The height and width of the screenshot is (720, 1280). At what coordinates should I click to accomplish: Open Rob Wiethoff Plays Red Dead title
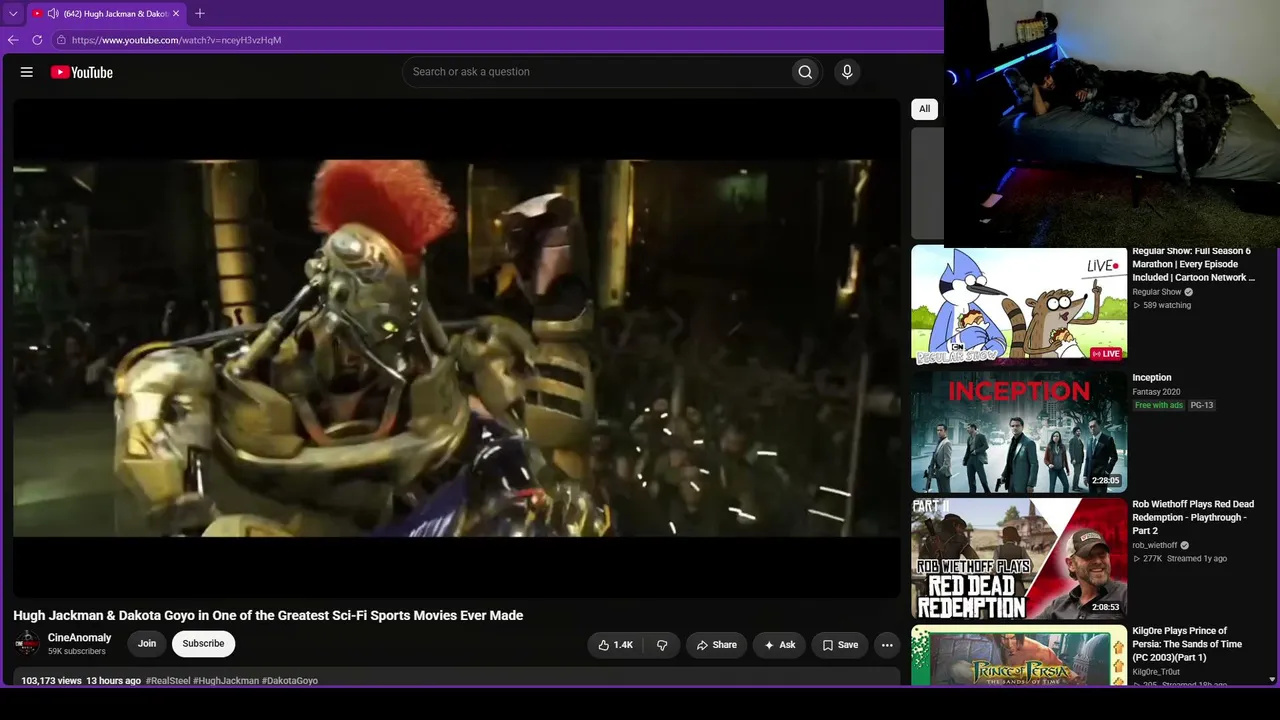pos(1193,517)
